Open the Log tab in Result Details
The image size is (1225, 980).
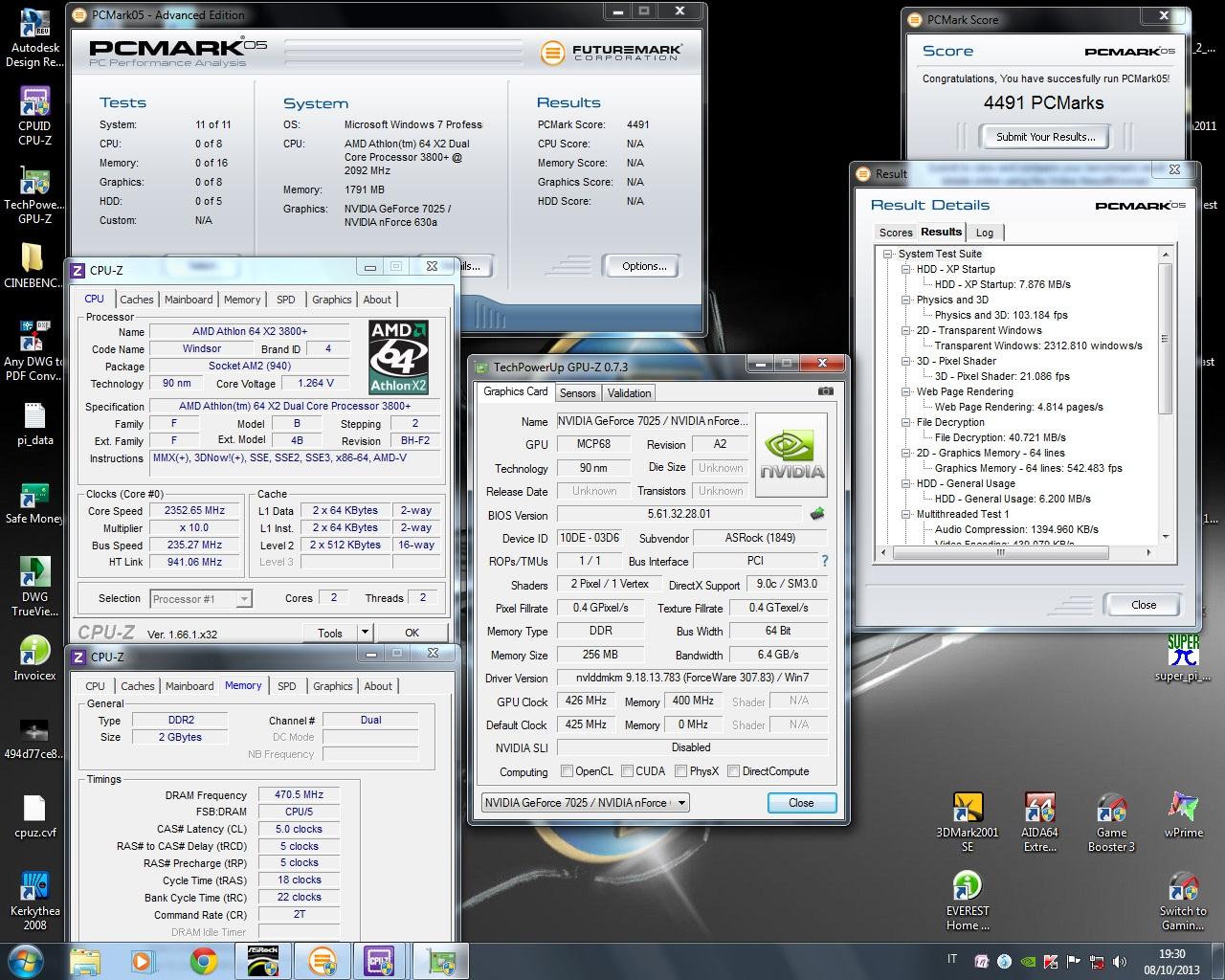985,233
